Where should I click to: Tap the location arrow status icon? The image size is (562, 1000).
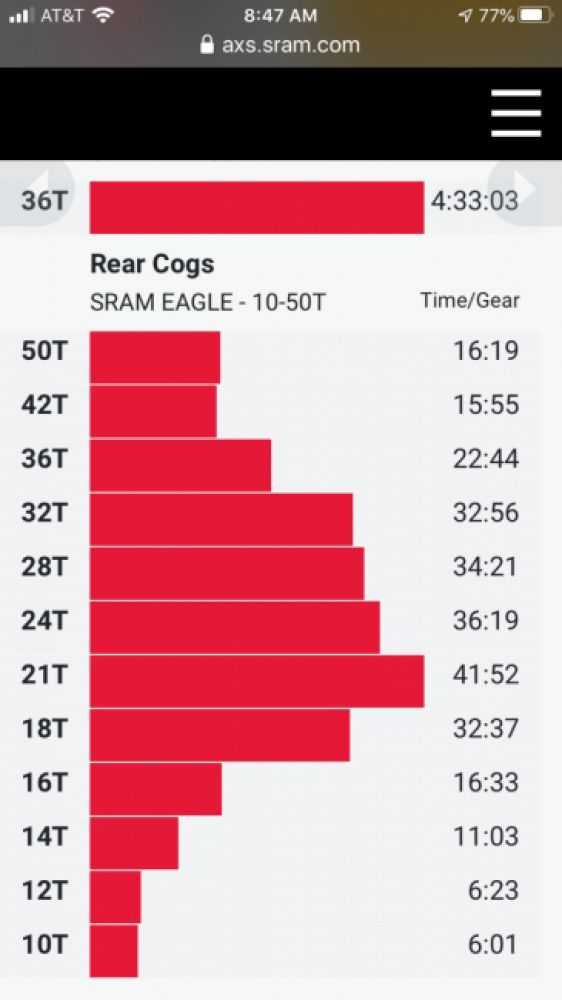465,16
